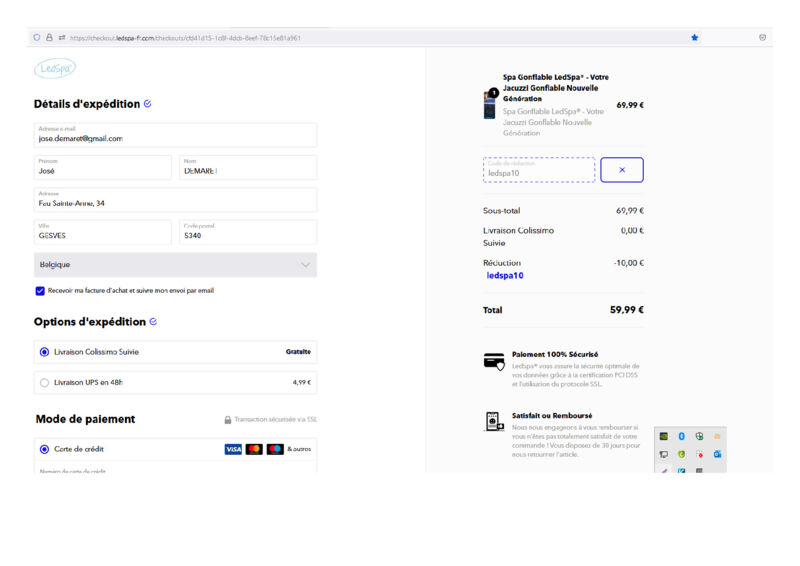This screenshot has width=800, height=566.
Task: Click the LedSpa logo
Action: pos(55,68)
